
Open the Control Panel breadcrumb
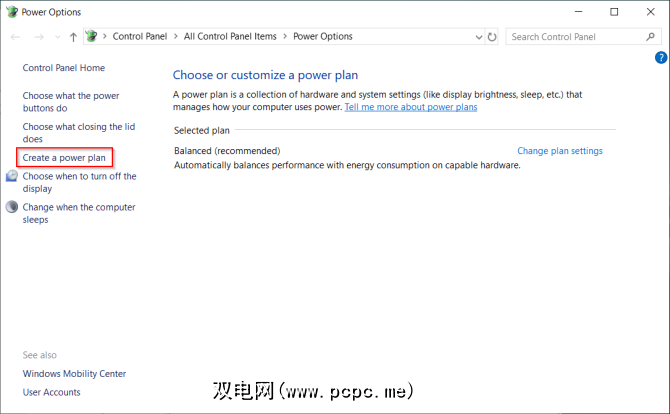[x=140, y=37]
